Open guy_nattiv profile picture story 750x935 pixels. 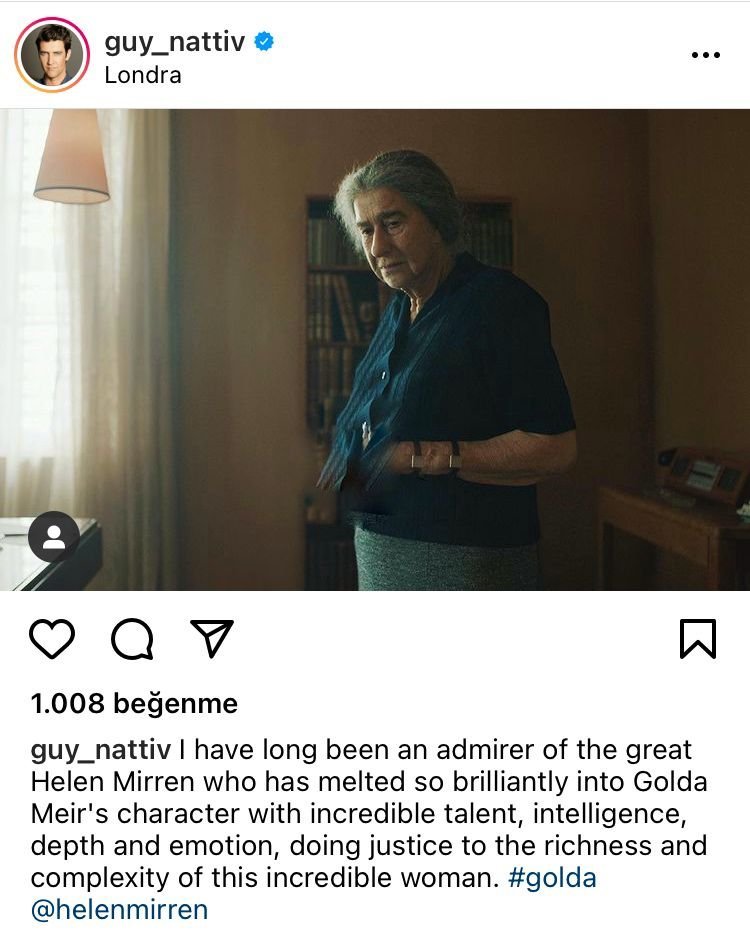52,55
